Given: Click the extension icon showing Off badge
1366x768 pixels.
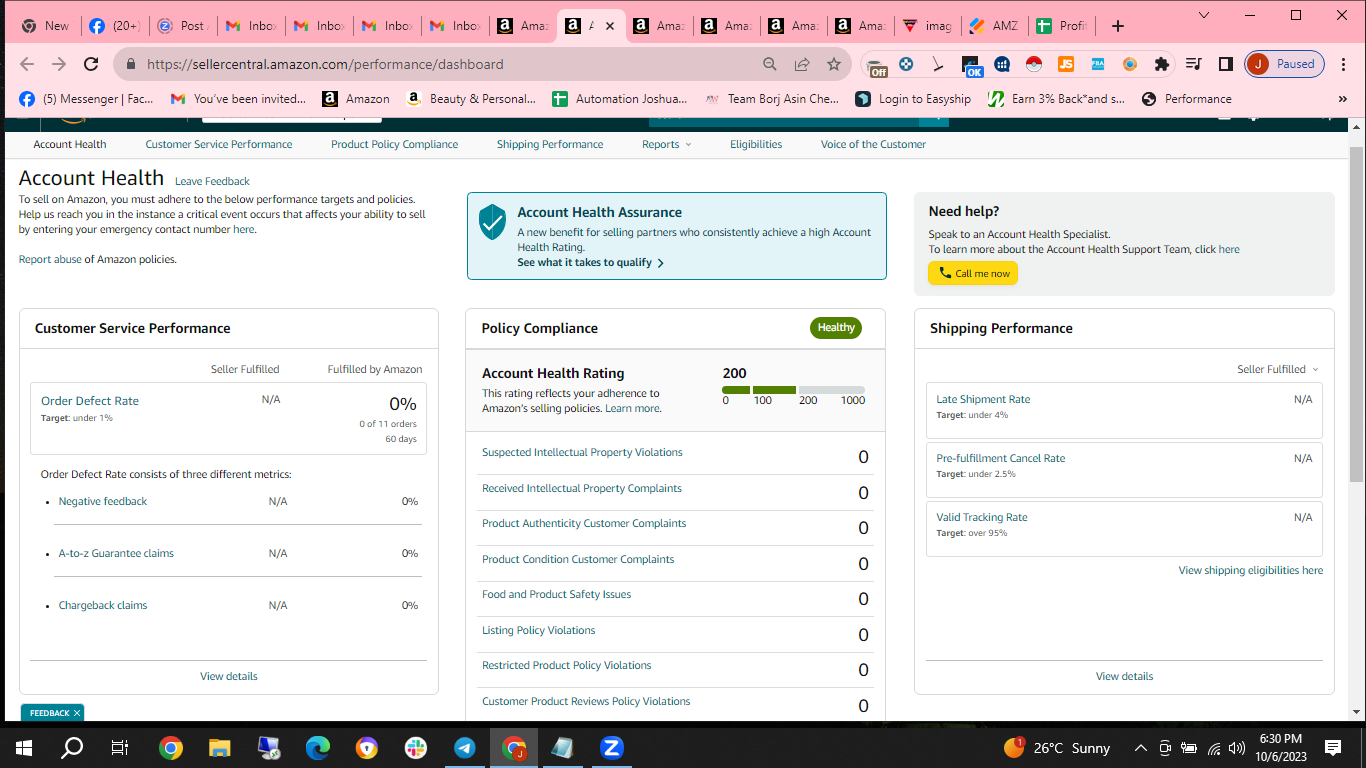Looking at the screenshot, I should click(x=878, y=66).
